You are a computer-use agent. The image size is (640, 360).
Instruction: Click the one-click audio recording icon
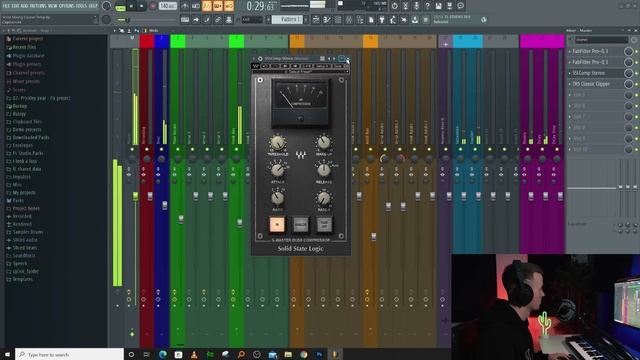click(x=416, y=6)
